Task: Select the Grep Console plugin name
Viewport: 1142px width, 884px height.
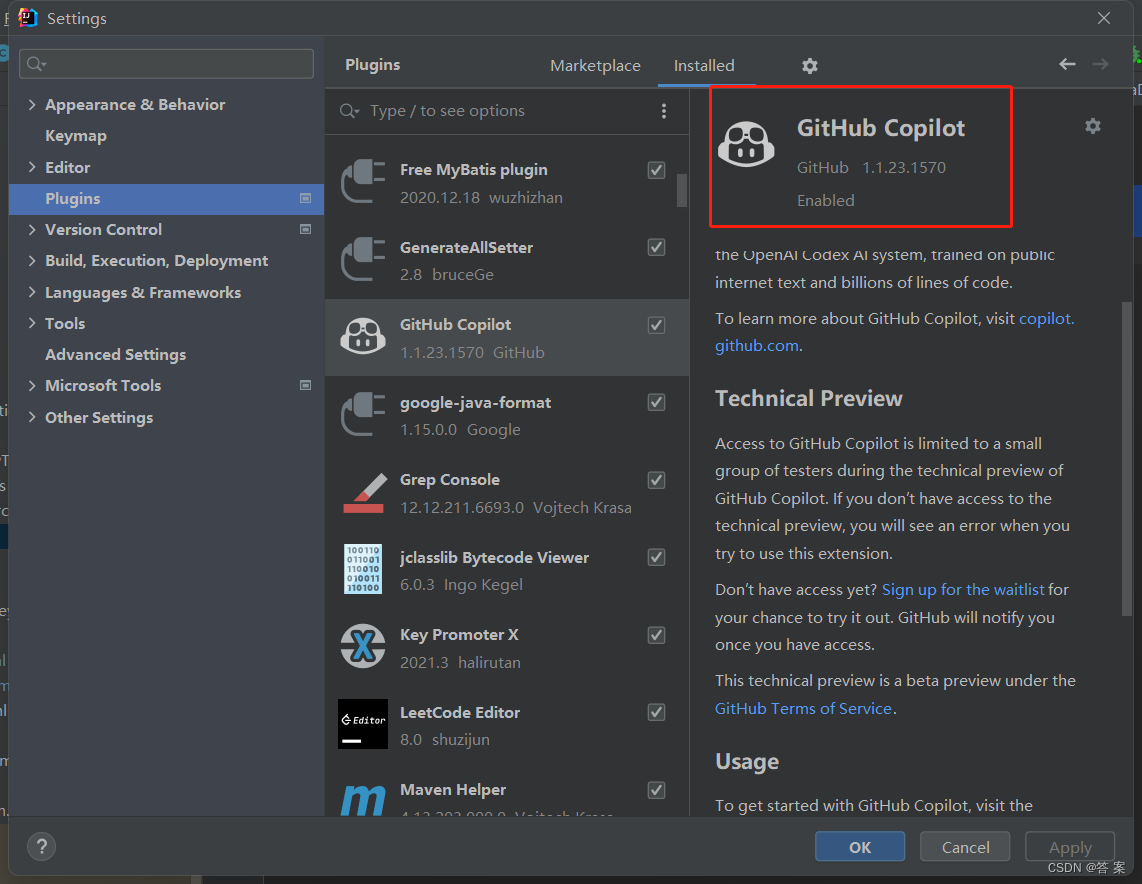Action: click(x=449, y=480)
